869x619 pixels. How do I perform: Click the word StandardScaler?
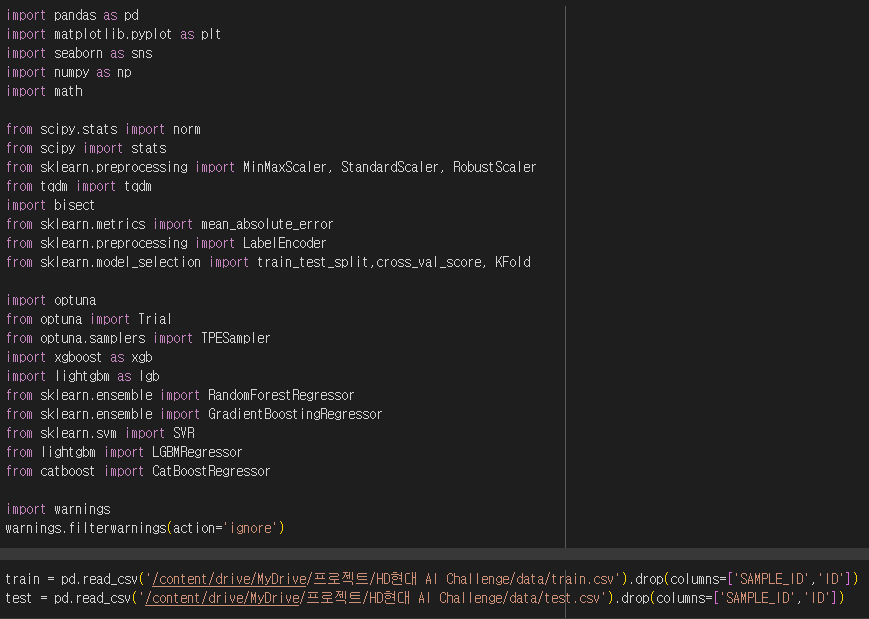point(389,167)
